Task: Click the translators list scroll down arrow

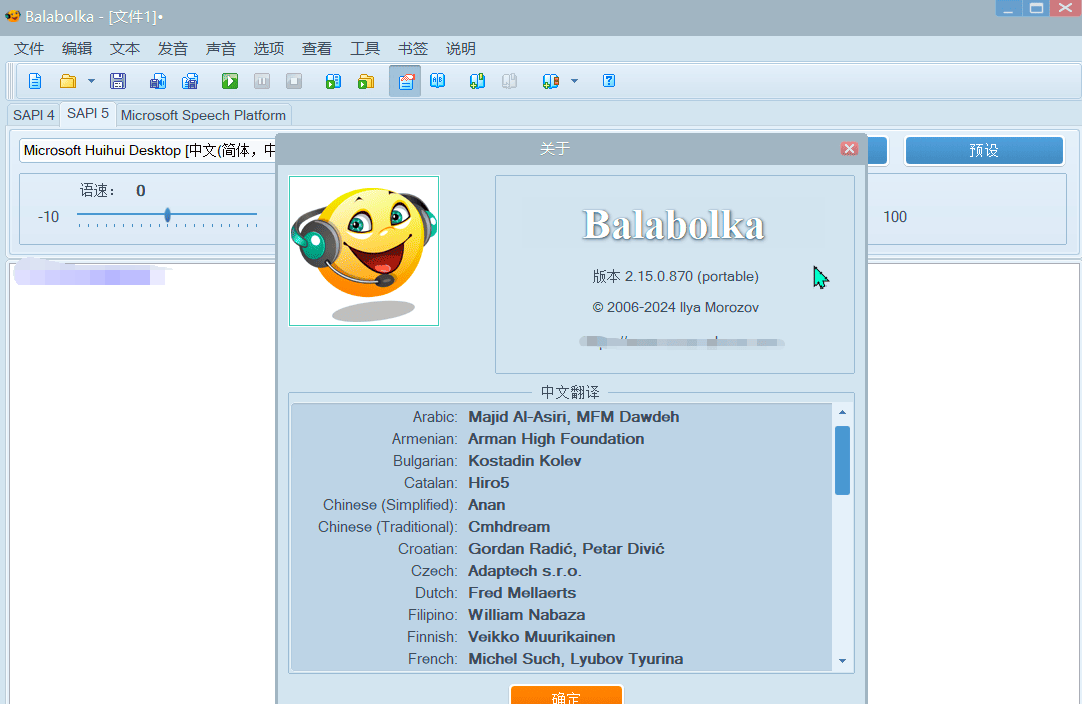Action: [842, 661]
